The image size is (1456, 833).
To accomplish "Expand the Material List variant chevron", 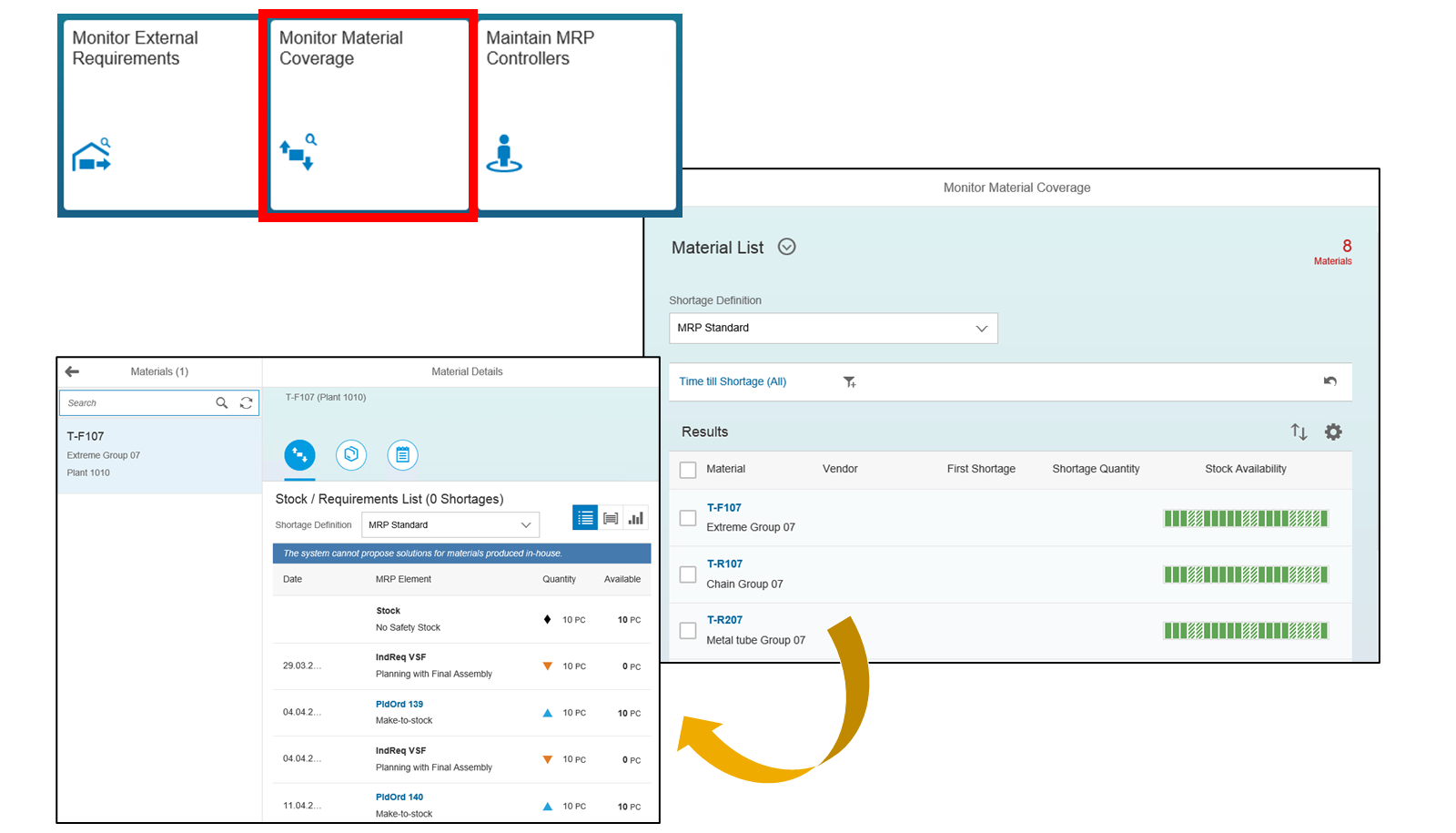I will coord(787,247).
